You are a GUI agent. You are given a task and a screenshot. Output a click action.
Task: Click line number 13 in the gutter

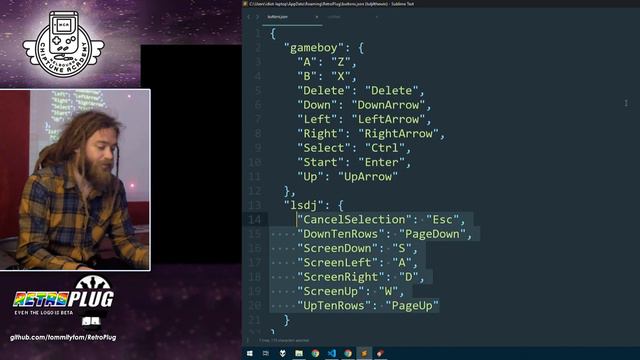click(x=255, y=205)
